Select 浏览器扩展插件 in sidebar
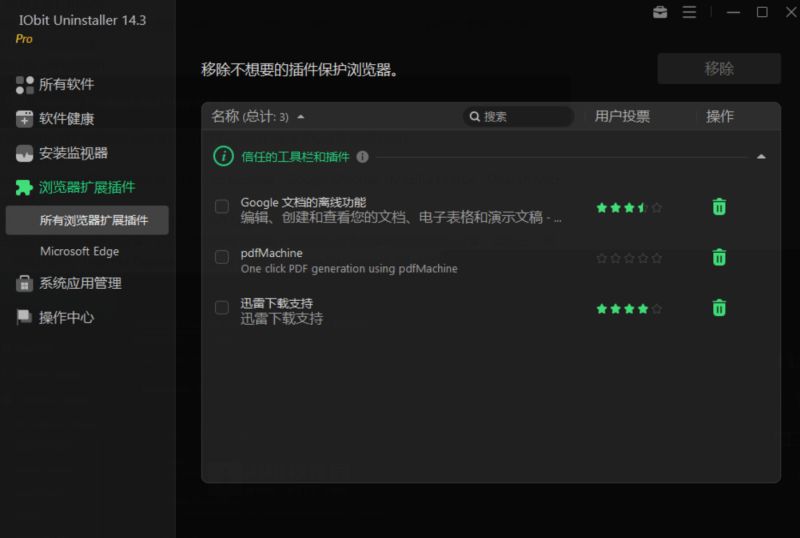800x538 pixels. pyautogui.click(x=87, y=187)
